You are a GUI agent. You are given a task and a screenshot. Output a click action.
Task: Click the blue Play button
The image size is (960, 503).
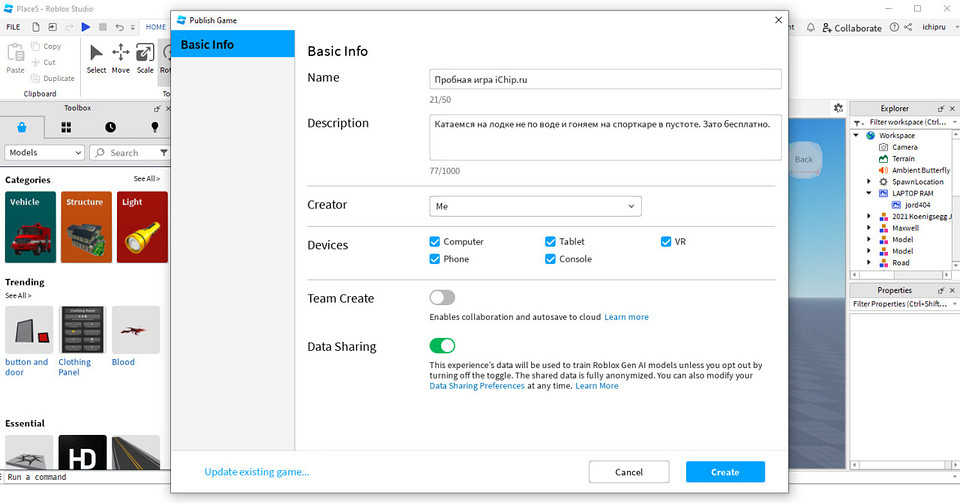click(x=86, y=27)
